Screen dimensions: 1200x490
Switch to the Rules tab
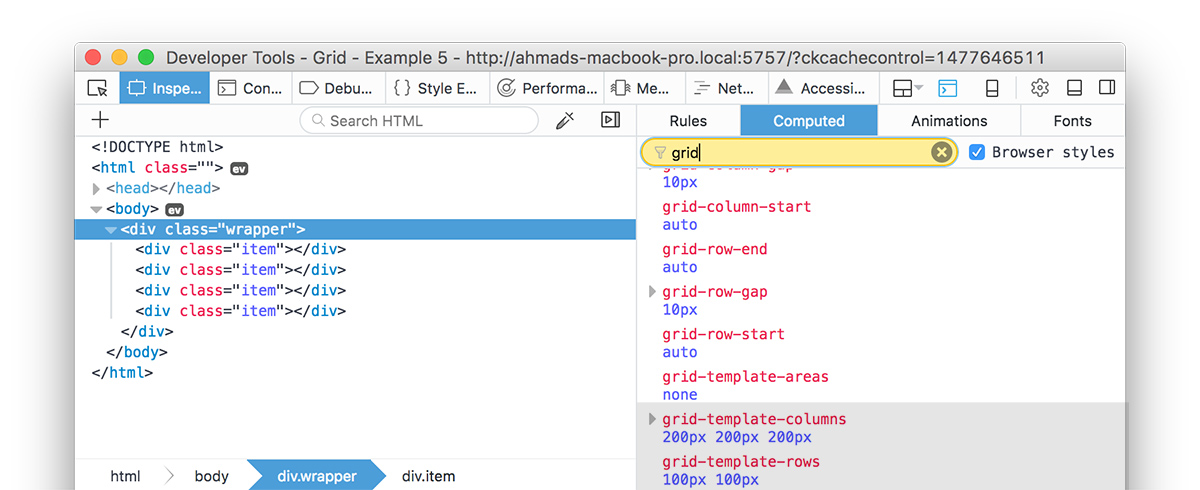688,121
